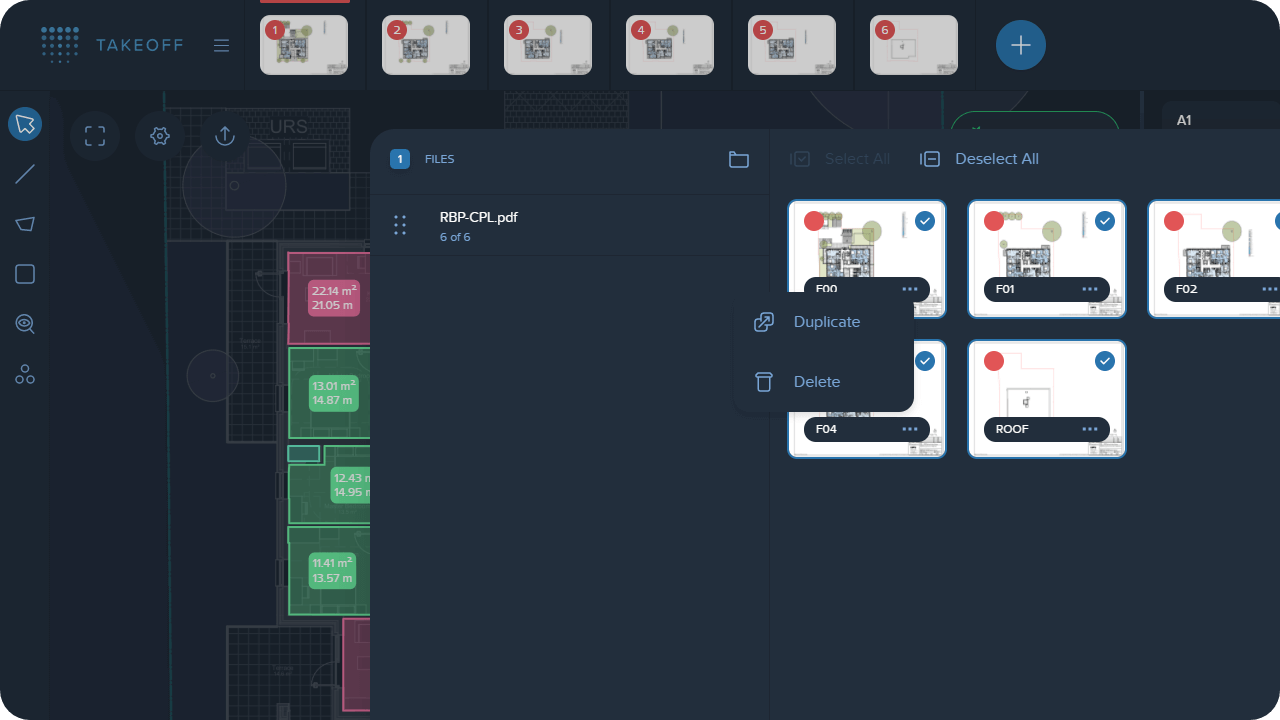Viewport: 1280px width, 720px height.
Task: Open the three-dot menu on ROOF thumbnail
Action: pos(1089,429)
